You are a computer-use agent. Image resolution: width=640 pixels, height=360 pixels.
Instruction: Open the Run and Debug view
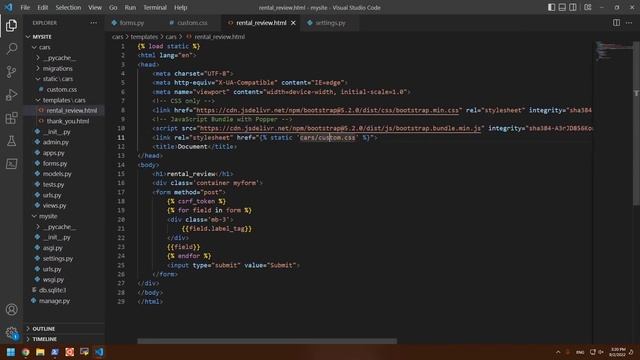click(x=11, y=95)
